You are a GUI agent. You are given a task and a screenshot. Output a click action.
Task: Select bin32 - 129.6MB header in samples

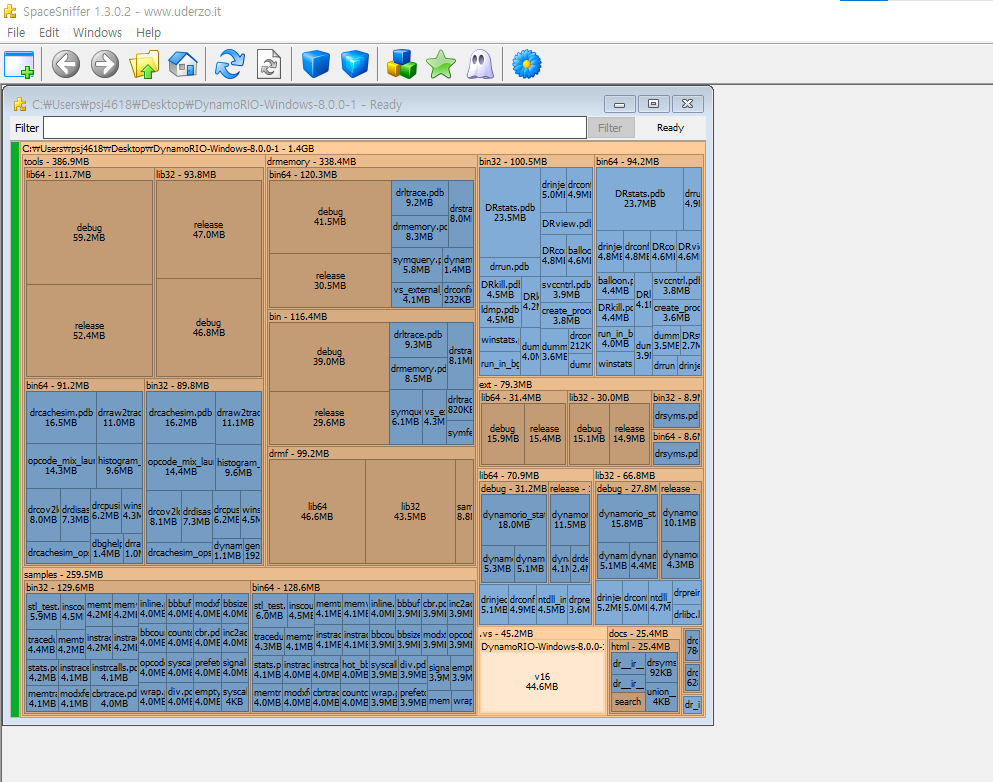pyautogui.click(x=137, y=588)
